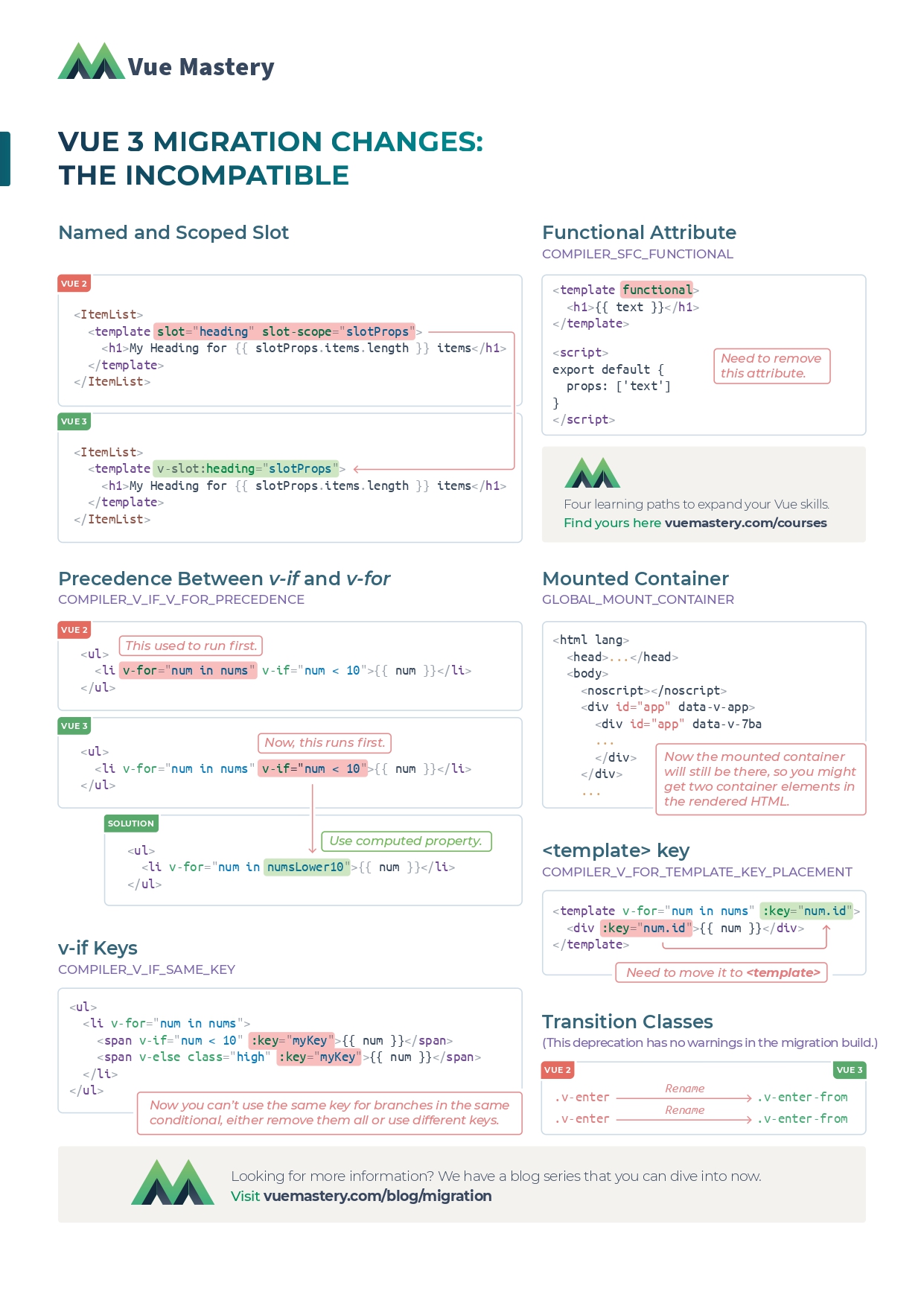Click COMPILER_V_FOR_TEMPLATE_KEY_PLACEMENT label
924x1306 pixels.
[x=697, y=872]
